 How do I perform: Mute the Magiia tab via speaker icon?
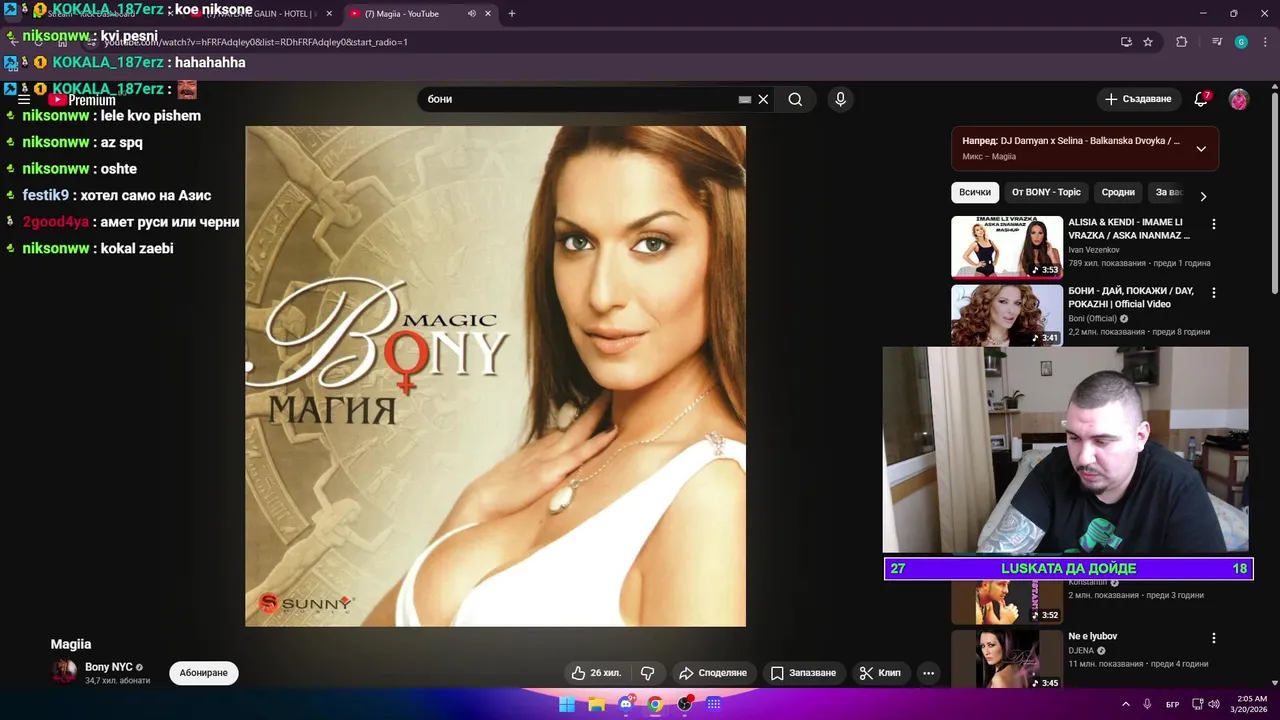[471, 14]
